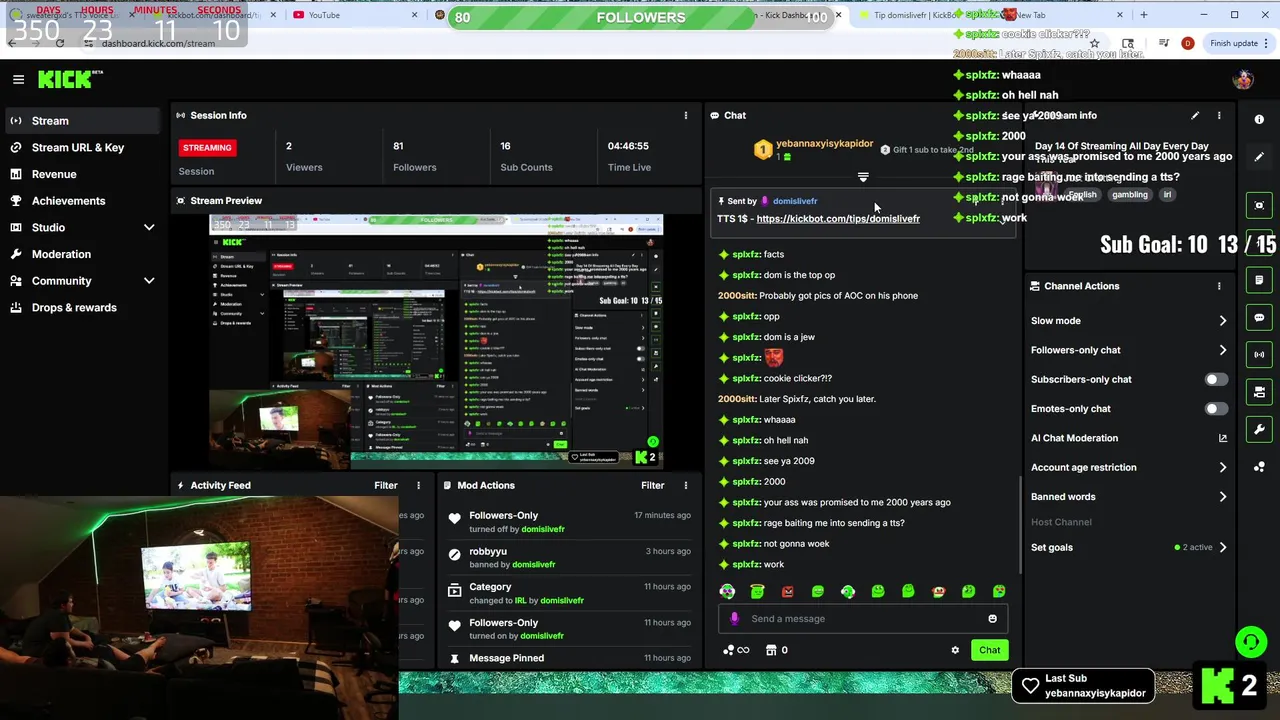Toggle the stream preview panel icon in right sidebar
This screenshot has height=720, width=1280.
[x=1259, y=205]
